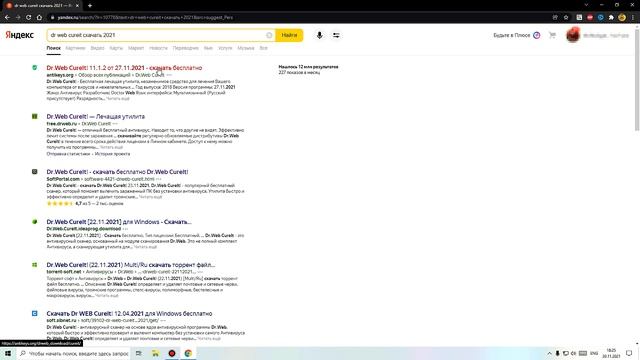Click the Будьте в Плюсе text
Image resolution: width=640 pixels, height=360 pixels.
pyautogui.click(x=511, y=36)
